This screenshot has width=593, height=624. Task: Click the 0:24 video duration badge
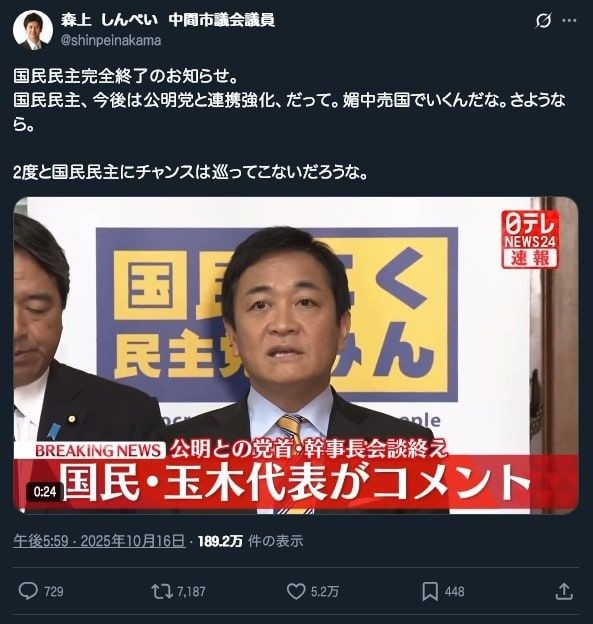(x=45, y=491)
